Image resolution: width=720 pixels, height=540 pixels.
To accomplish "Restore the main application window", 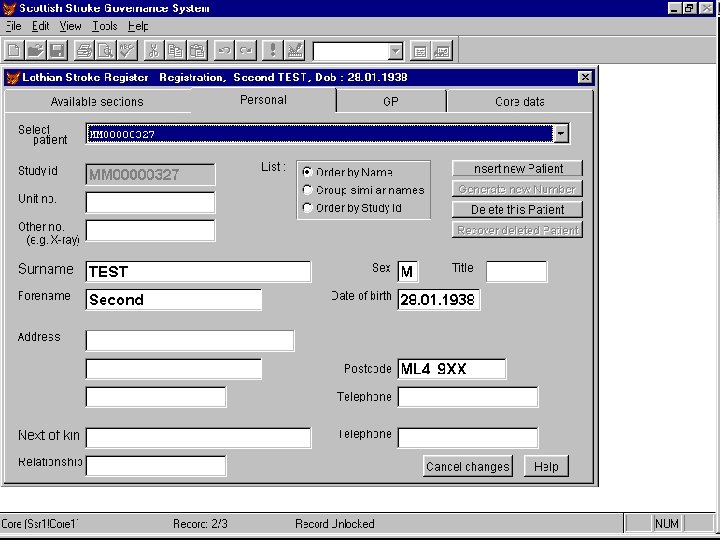I will click(x=690, y=8).
